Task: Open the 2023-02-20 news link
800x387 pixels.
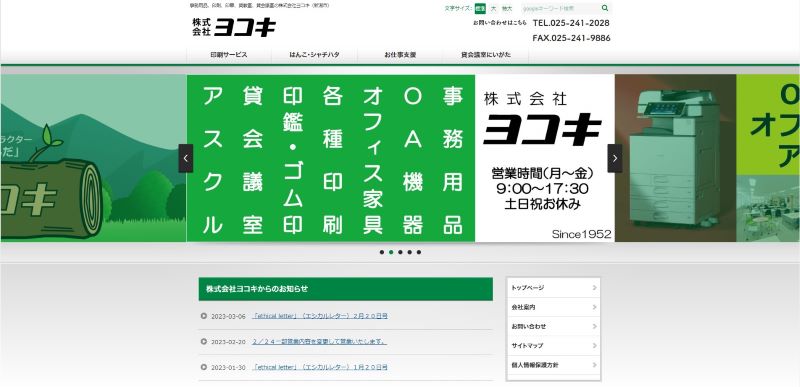Action: click(319, 342)
